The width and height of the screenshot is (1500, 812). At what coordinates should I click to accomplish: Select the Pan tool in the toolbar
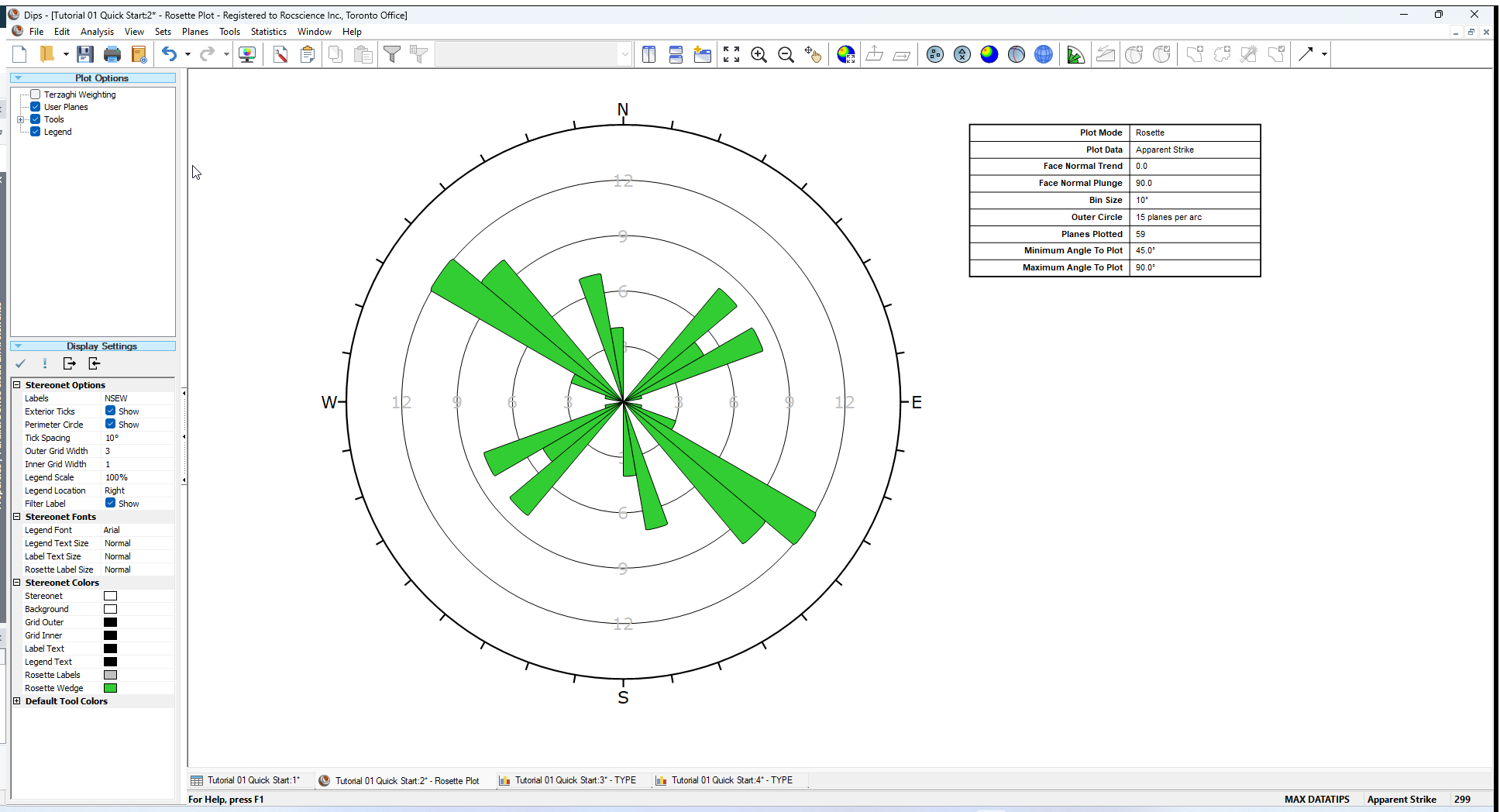point(814,54)
